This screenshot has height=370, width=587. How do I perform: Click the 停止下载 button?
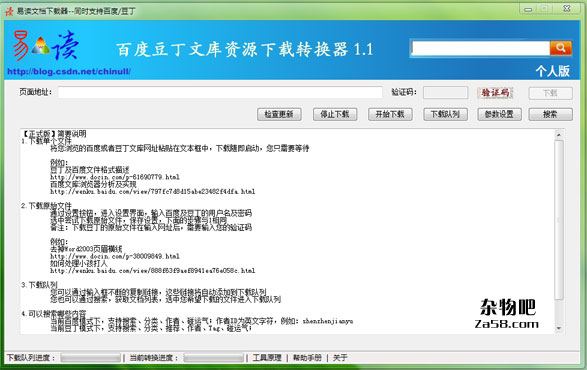click(335, 114)
